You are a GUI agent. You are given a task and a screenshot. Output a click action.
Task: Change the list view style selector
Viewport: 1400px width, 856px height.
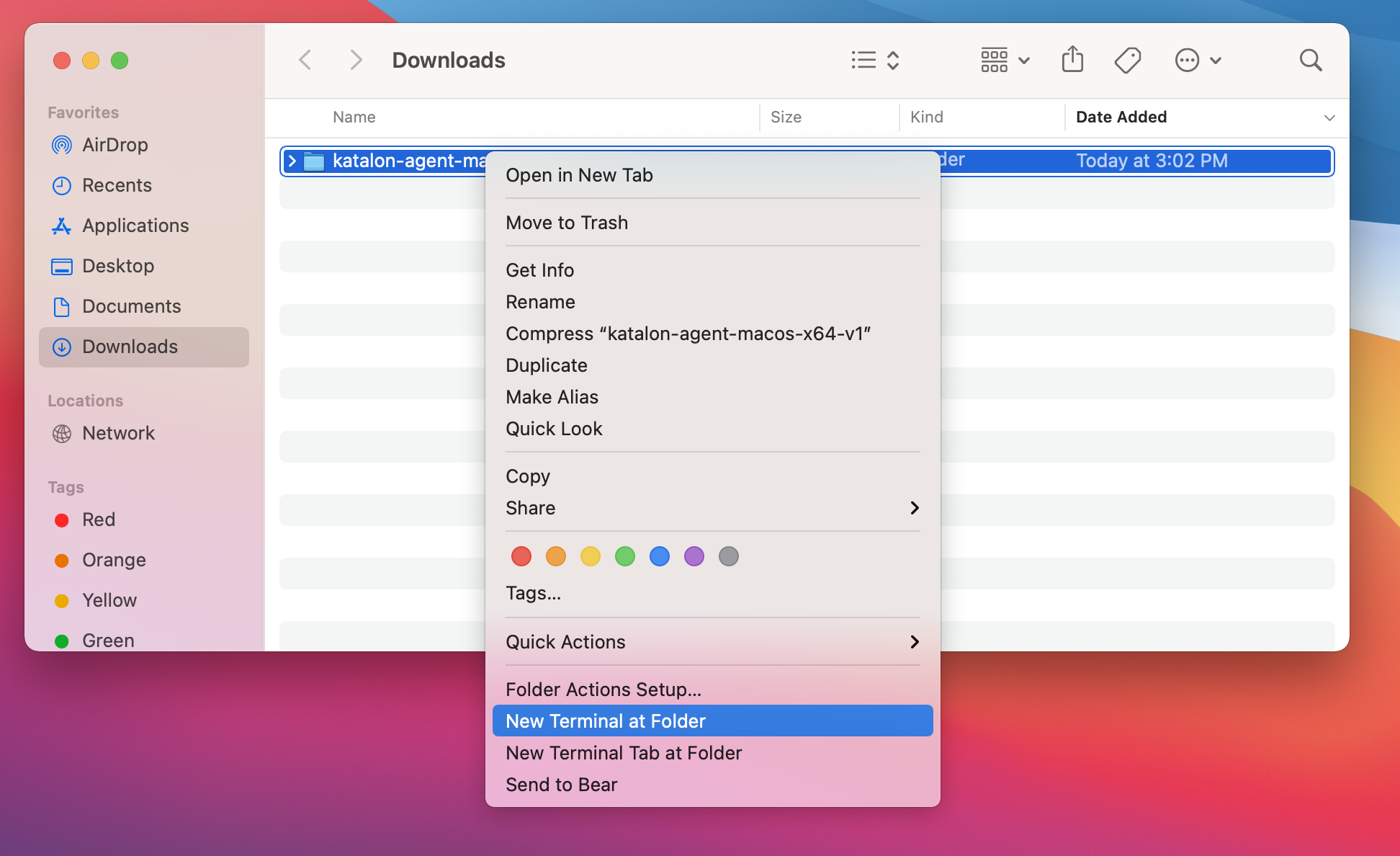[x=874, y=60]
